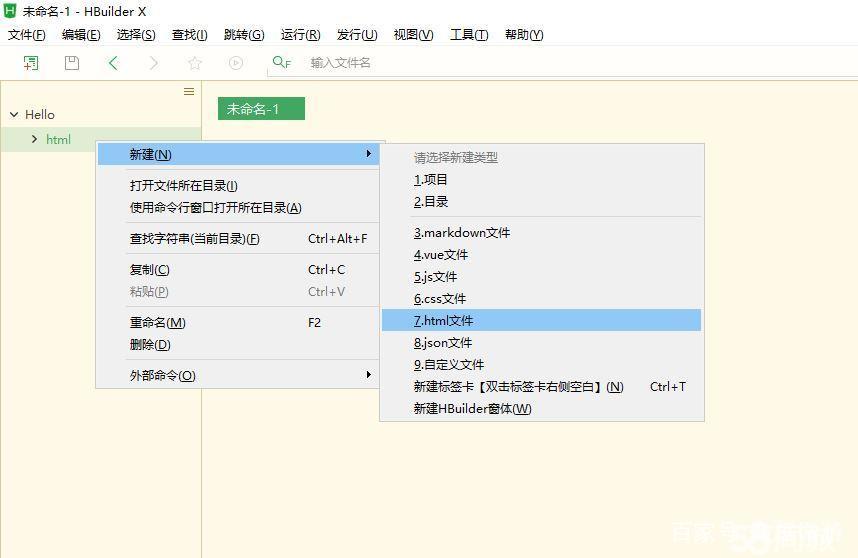
Task: Create a 3.markdown文件
Action: 541,232
